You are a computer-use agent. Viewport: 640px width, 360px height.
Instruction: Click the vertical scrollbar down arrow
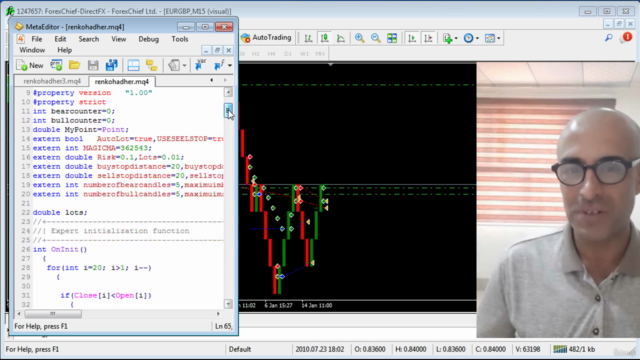228,304
